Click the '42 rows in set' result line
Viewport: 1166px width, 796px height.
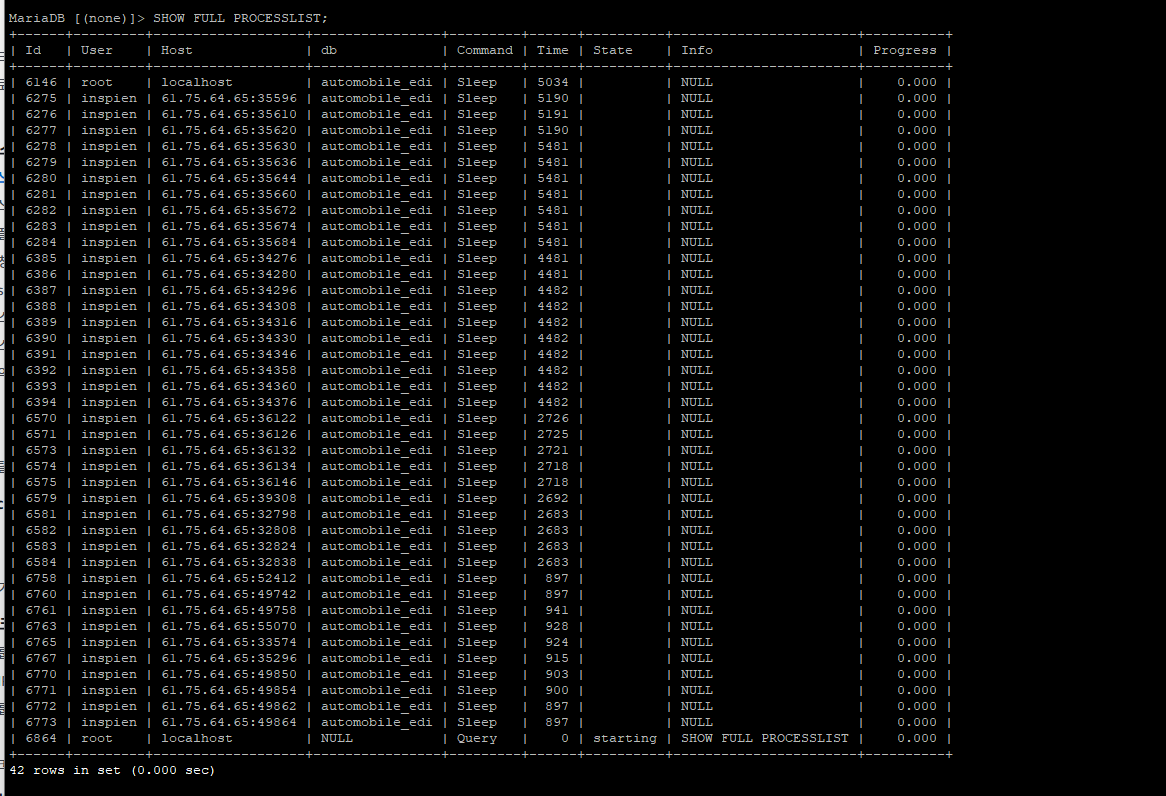click(112, 770)
